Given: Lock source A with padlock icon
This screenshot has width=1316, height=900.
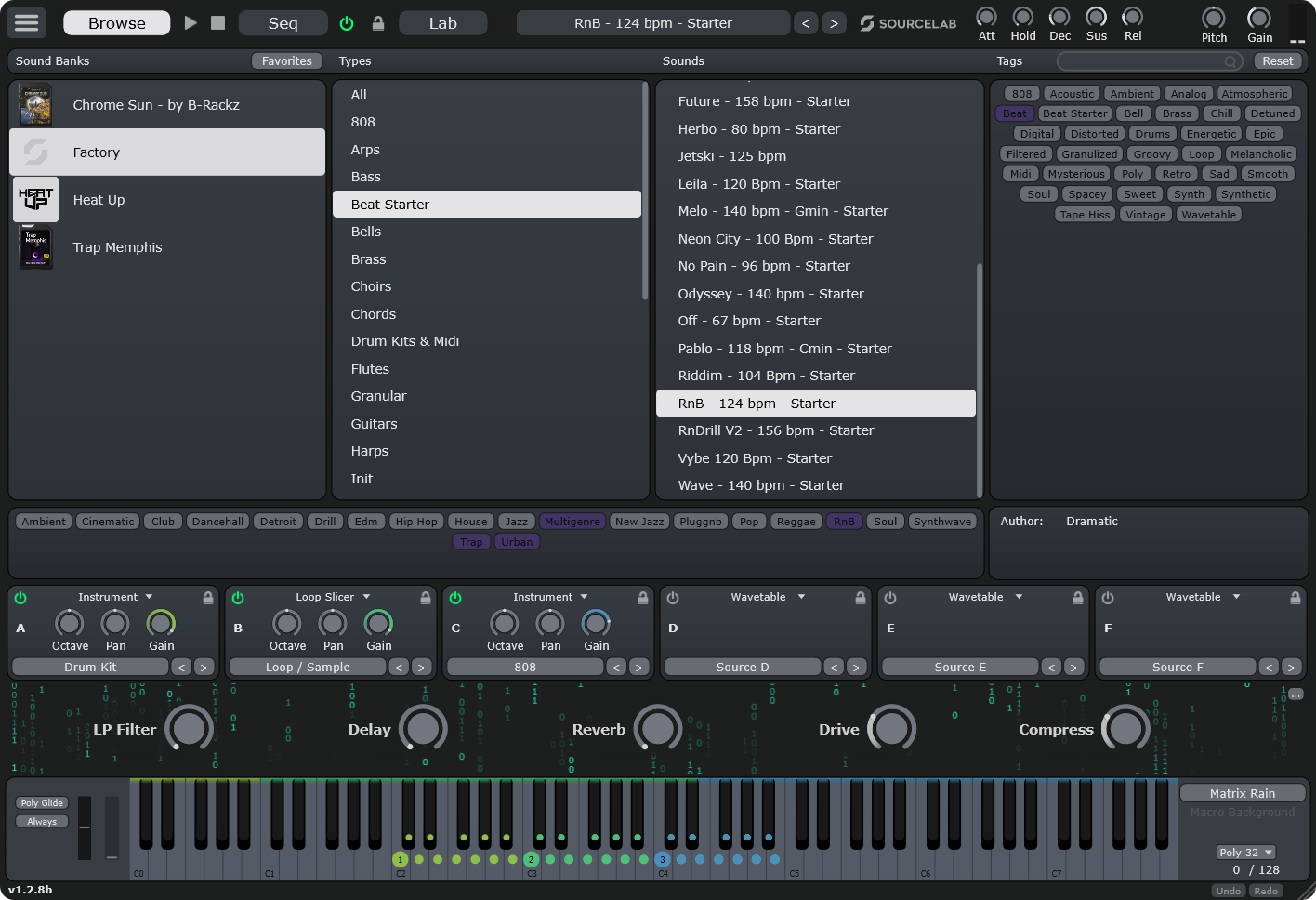Looking at the screenshot, I should [x=208, y=598].
